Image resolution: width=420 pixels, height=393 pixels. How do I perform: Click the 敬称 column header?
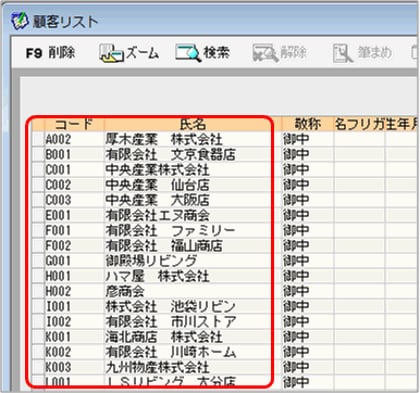coord(308,124)
